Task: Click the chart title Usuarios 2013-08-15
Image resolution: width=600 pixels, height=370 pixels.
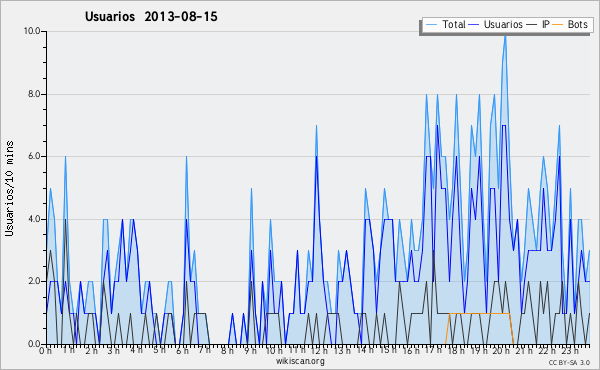Action: coord(151,16)
